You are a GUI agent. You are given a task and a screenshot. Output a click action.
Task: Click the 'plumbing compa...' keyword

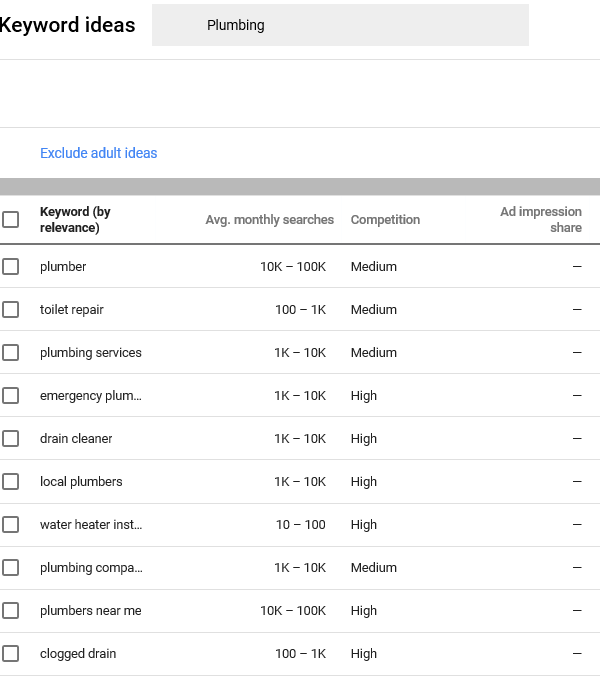coord(91,568)
